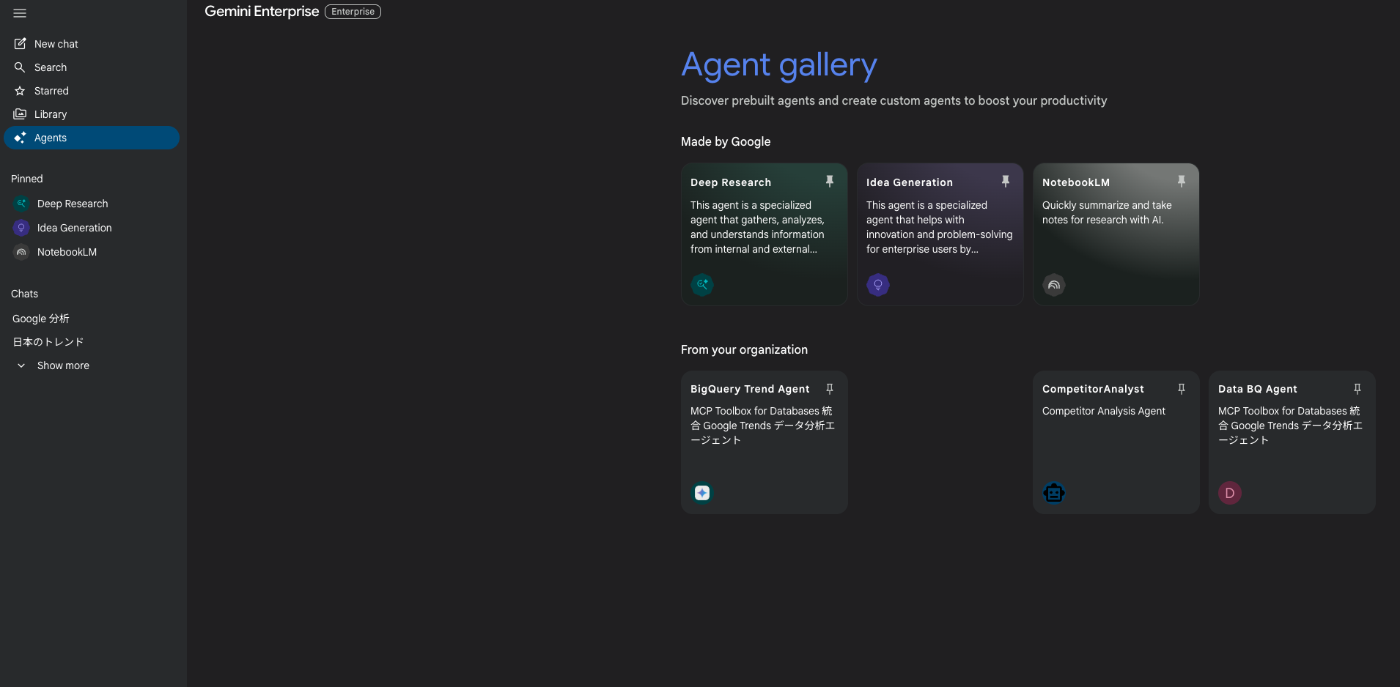Open the CompetitorAnalyst card title
The height and width of the screenshot is (687, 1400).
(1093, 389)
